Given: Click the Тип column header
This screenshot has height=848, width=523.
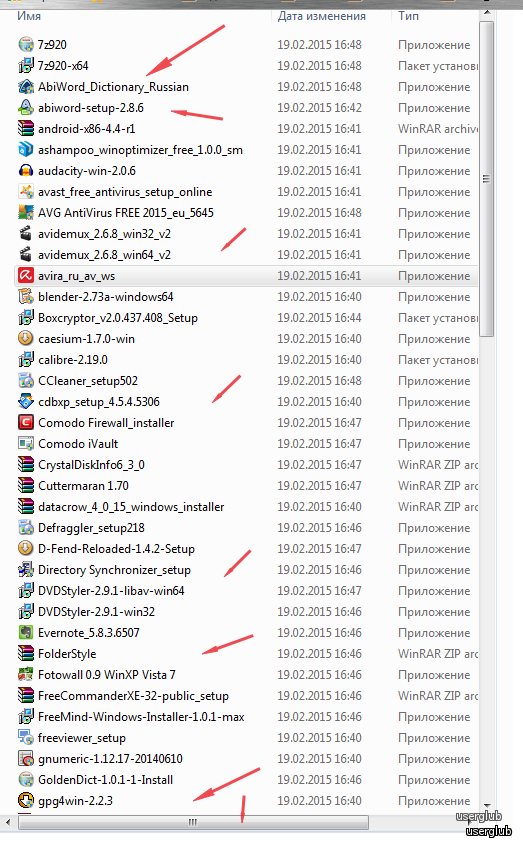Looking at the screenshot, I should (x=408, y=16).
